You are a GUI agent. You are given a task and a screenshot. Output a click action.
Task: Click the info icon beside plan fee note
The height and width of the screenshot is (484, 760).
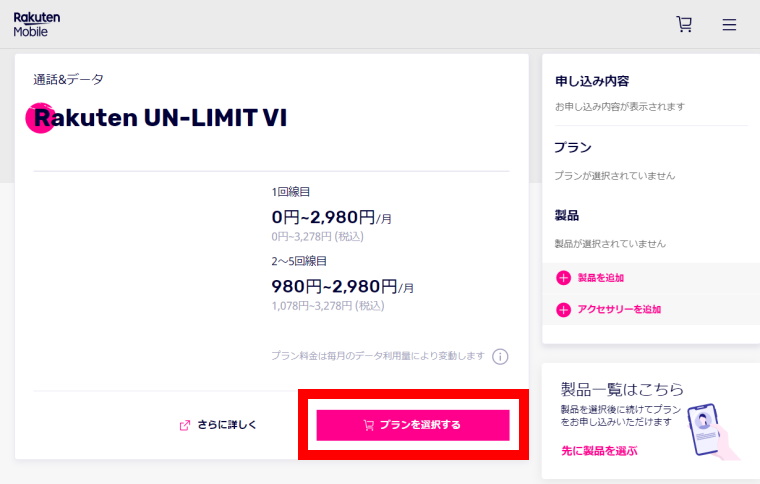pos(501,356)
